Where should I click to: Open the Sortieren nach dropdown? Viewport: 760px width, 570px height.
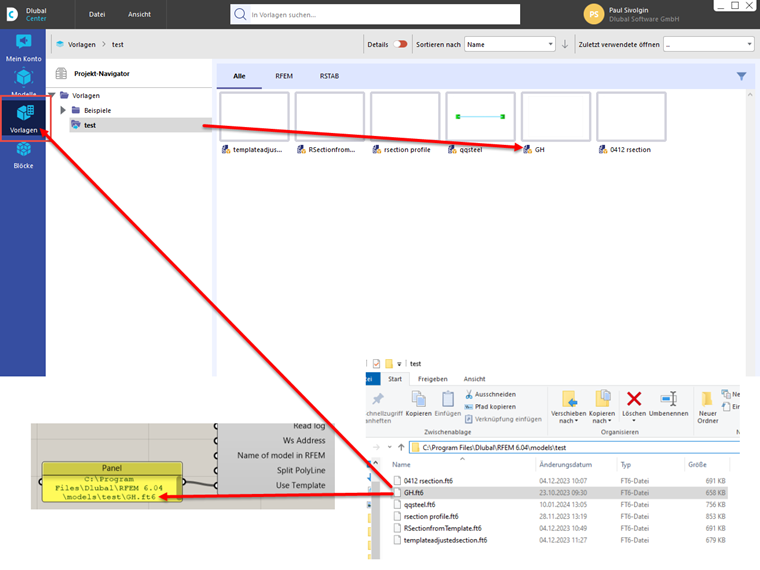(509, 44)
